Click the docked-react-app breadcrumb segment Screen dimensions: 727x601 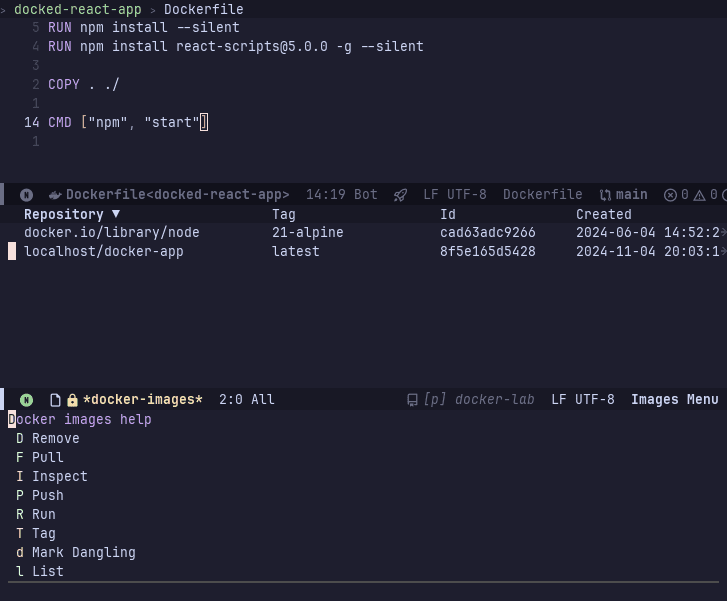[x=78, y=9]
